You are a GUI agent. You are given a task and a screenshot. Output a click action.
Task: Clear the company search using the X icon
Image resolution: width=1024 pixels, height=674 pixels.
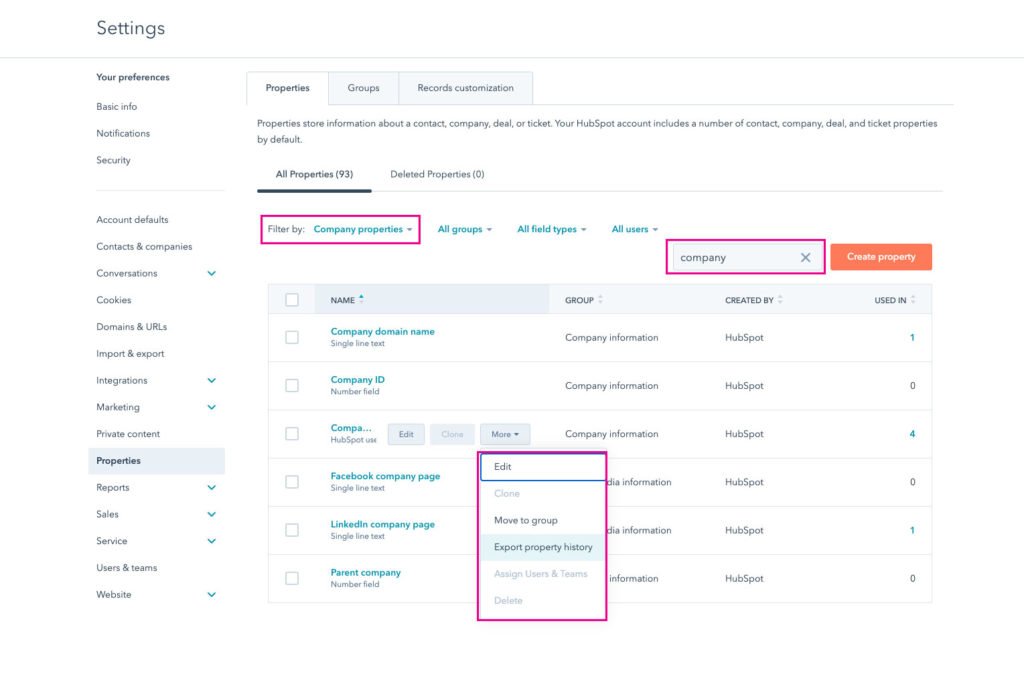coord(806,257)
